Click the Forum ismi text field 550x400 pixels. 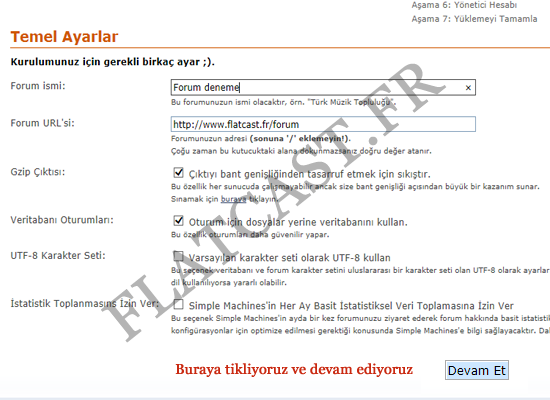(x=323, y=87)
